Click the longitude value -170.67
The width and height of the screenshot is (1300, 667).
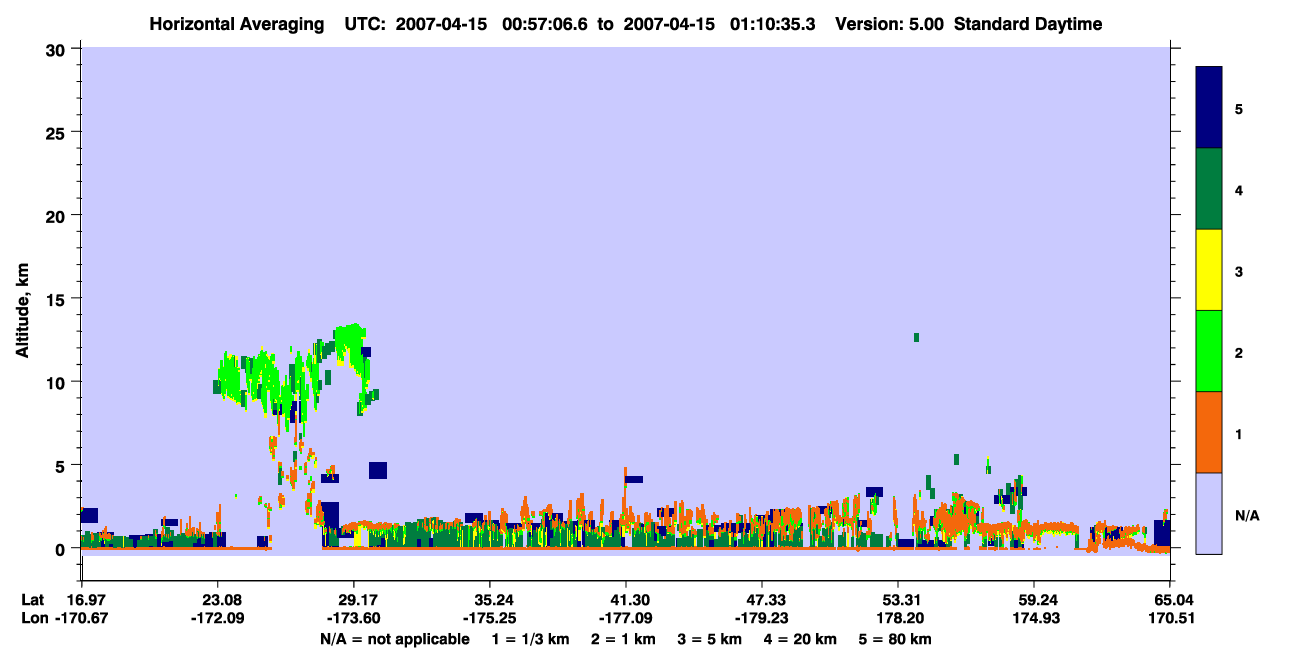tap(81, 618)
